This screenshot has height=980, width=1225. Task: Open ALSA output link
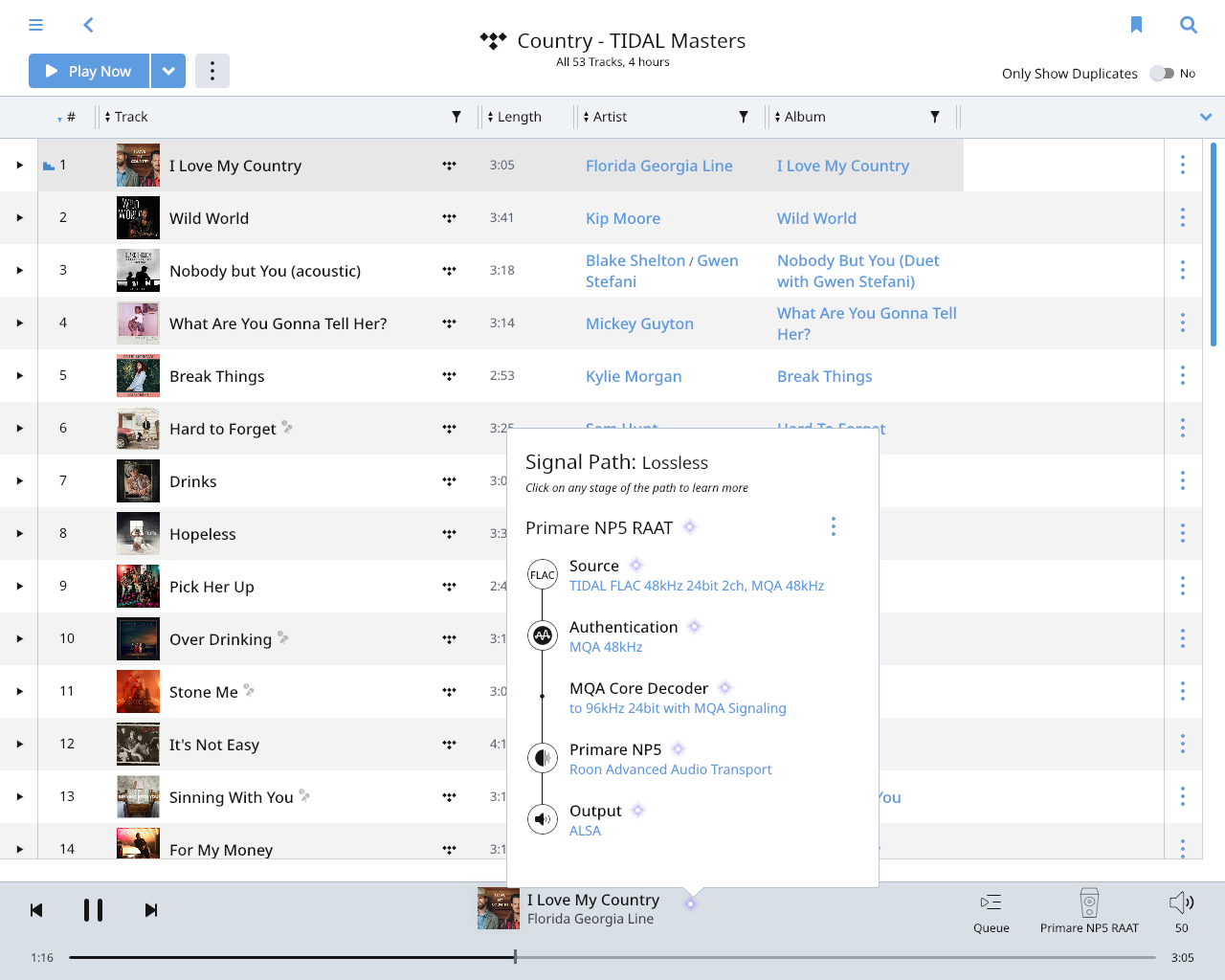tap(585, 831)
